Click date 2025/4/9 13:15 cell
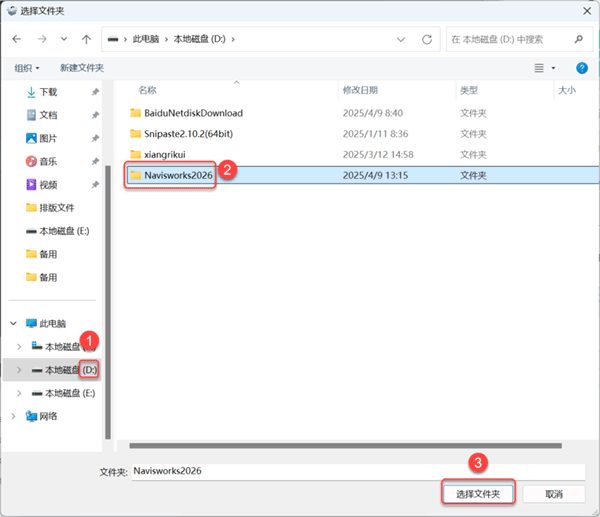 click(375, 175)
